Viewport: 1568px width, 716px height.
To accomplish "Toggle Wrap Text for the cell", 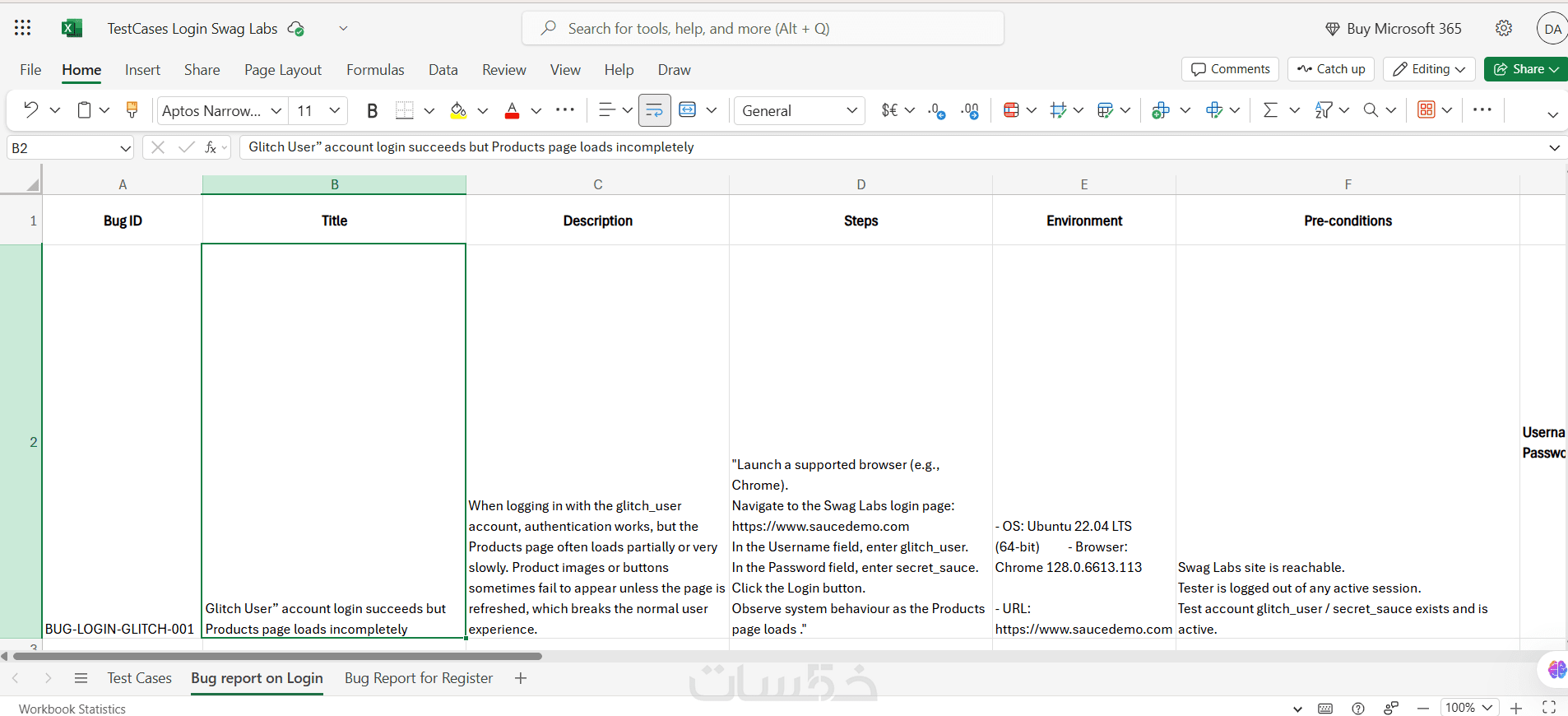I will point(655,110).
